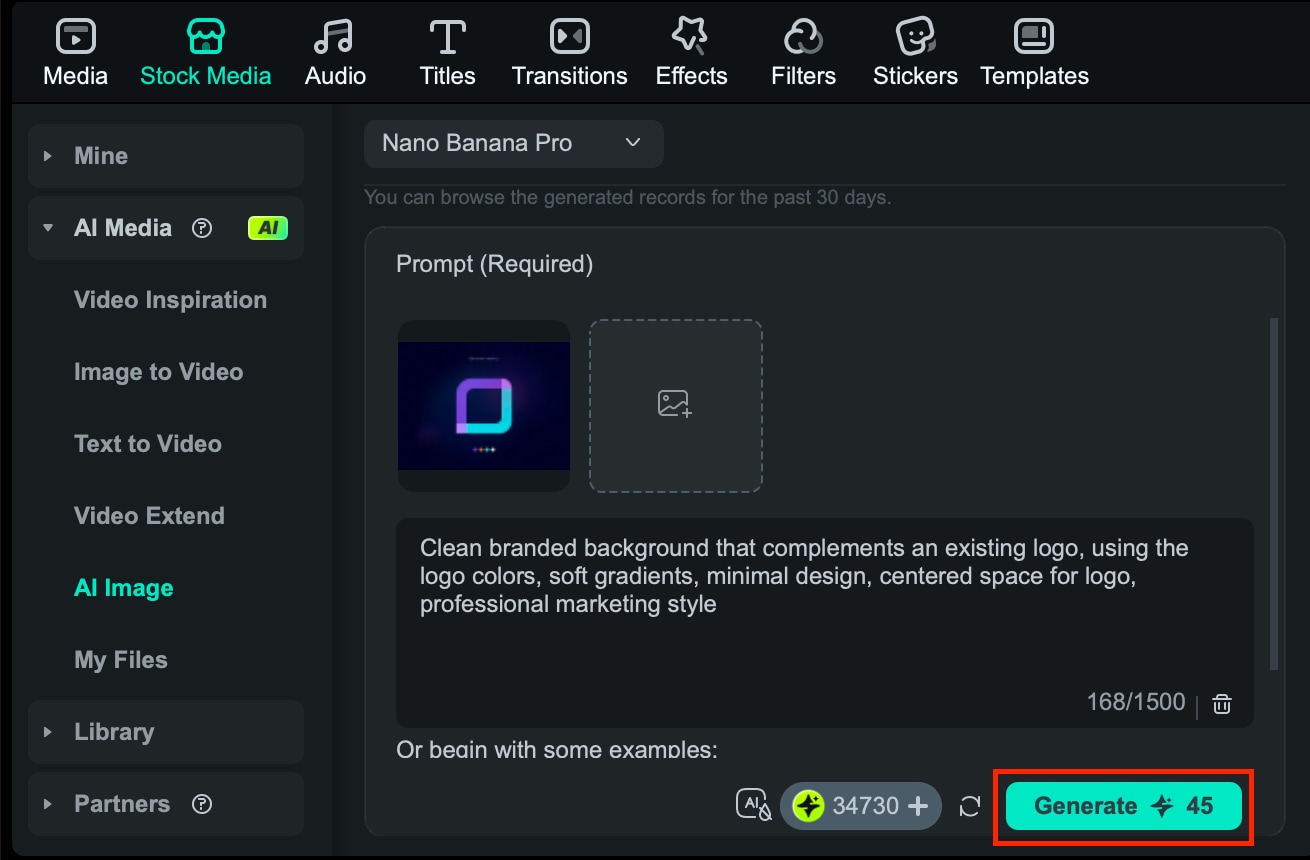Select the uploaded logo thumbnail
The width and height of the screenshot is (1310, 860).
pyautogui.click(x=483, y=405)
